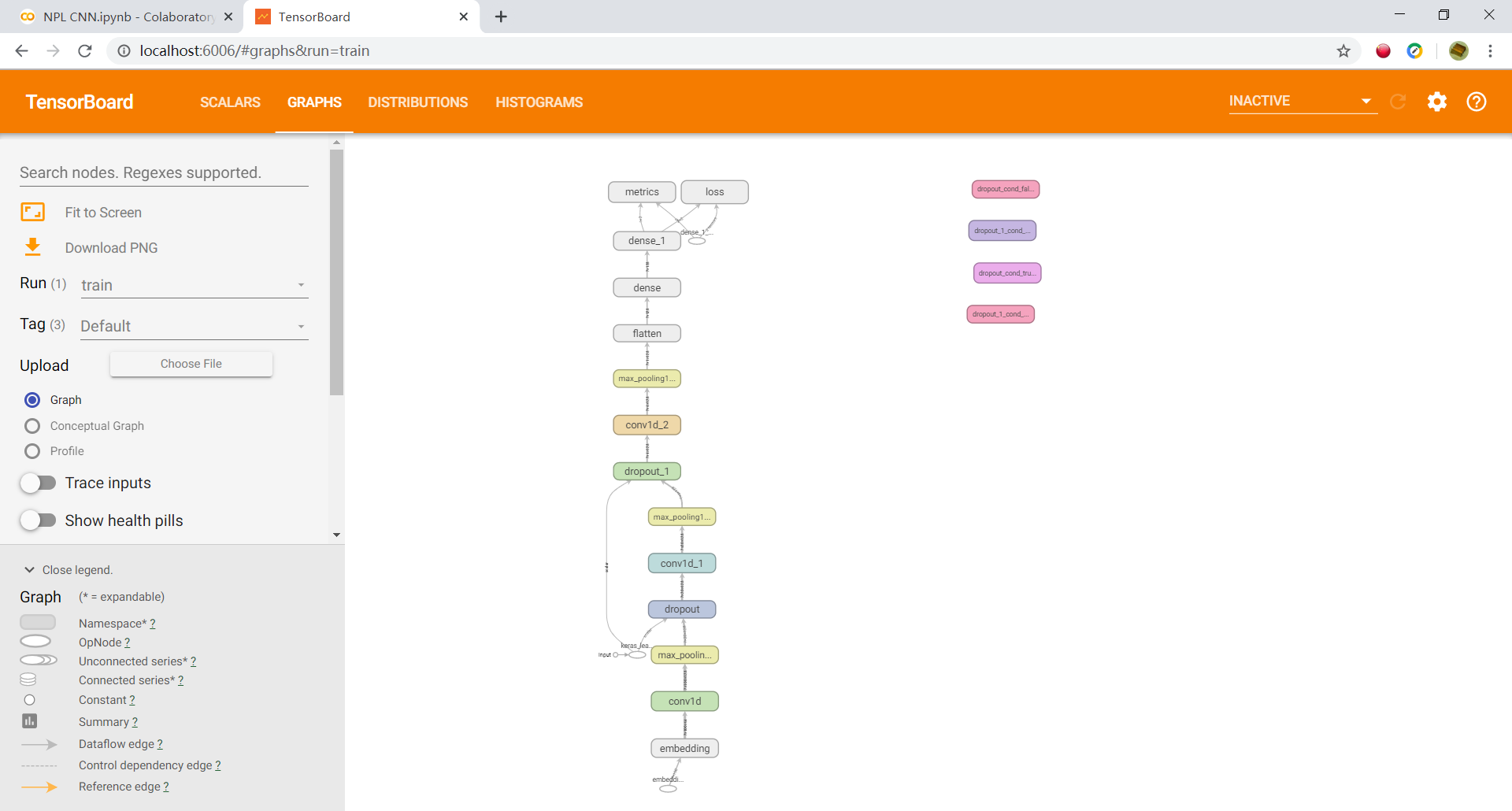Screen dimensions: 1512x811
Task: Select the Conceptual Graph radio button
Action: [32, 426]
